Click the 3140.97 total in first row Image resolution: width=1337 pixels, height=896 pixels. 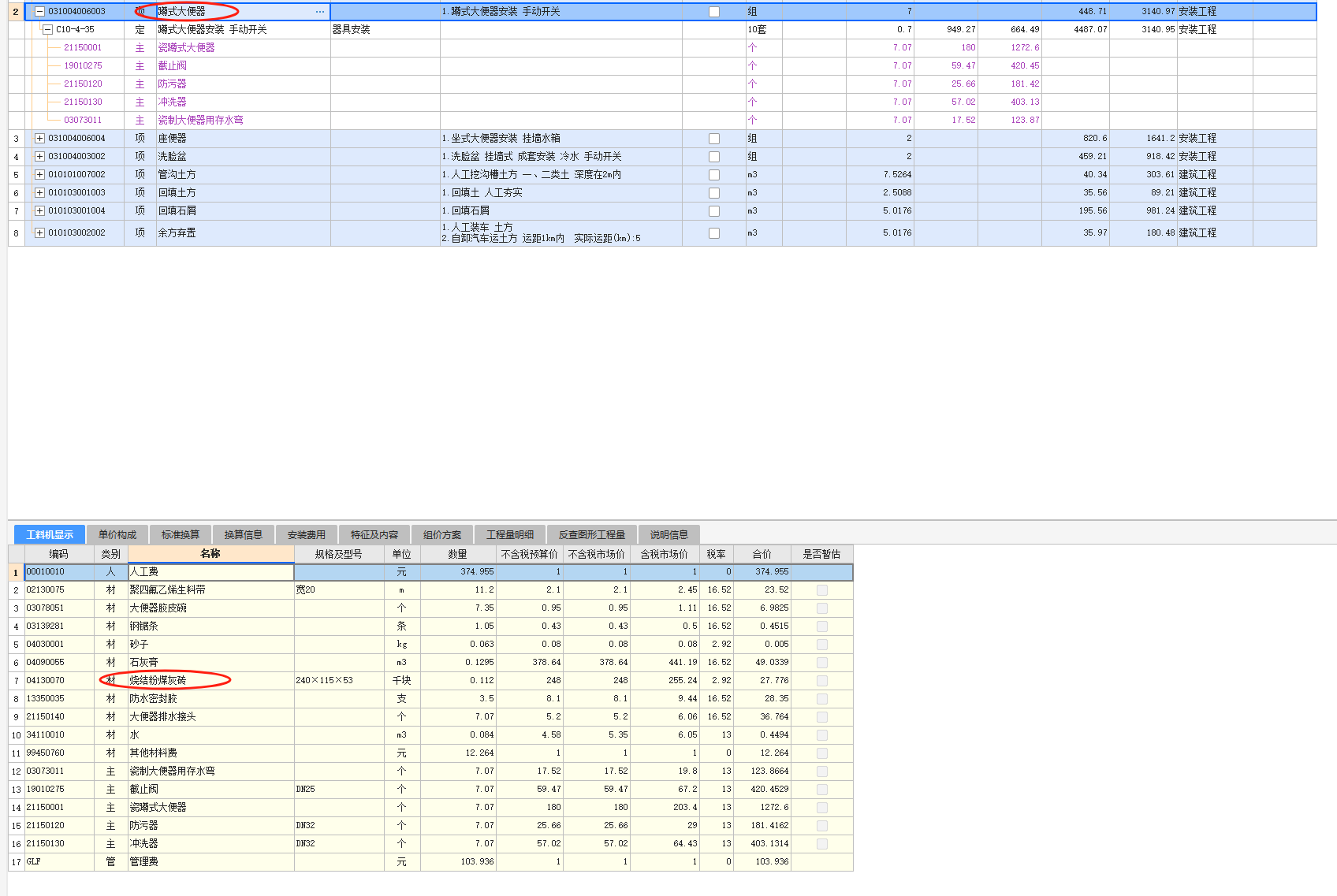coord(1158,12)
